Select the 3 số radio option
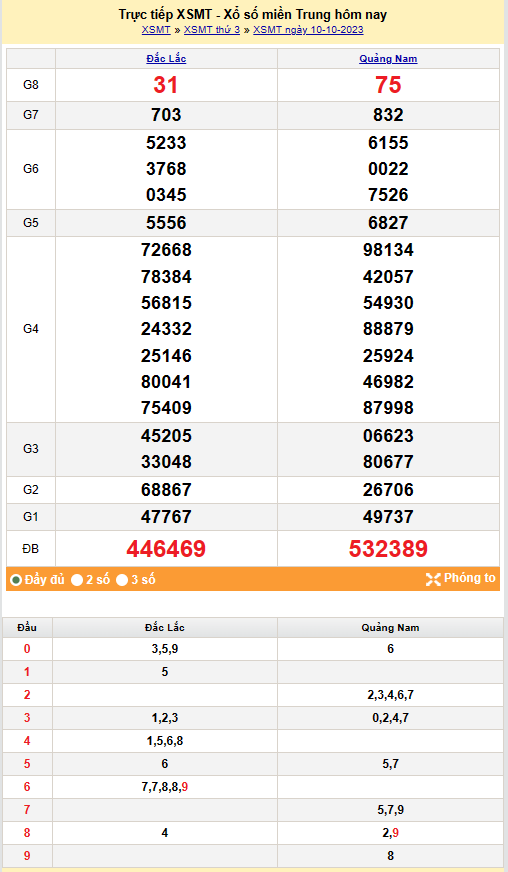This screenshot has width=508, height=872. tap(122, 580)
